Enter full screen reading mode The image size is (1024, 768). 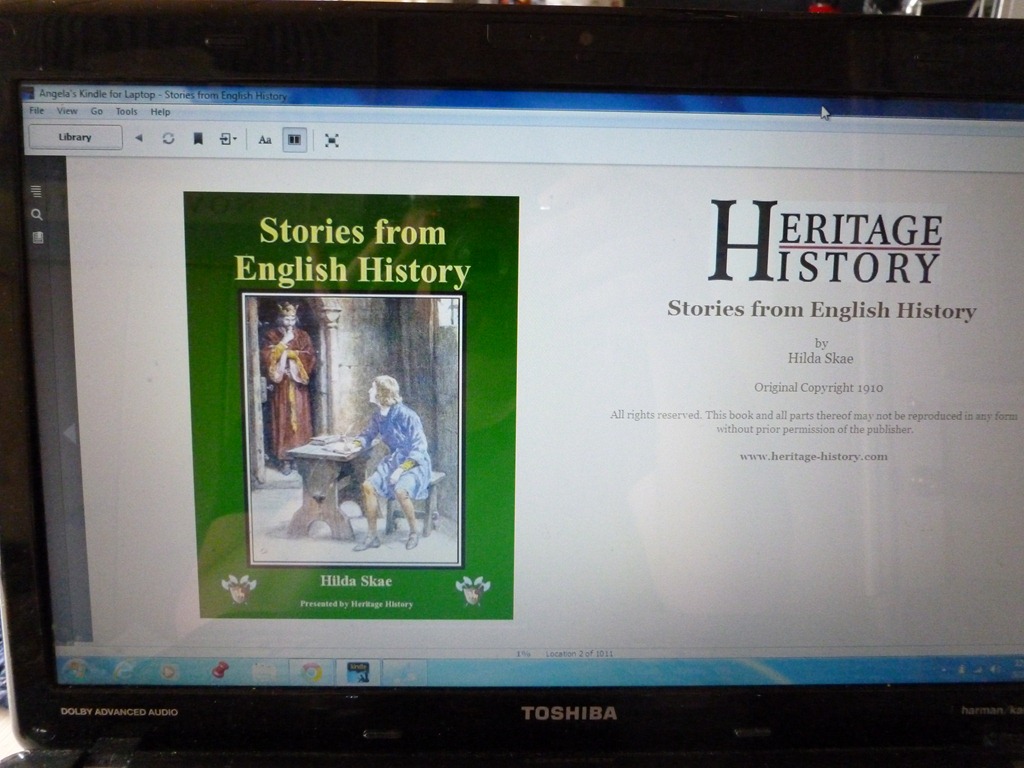[332, 140]
